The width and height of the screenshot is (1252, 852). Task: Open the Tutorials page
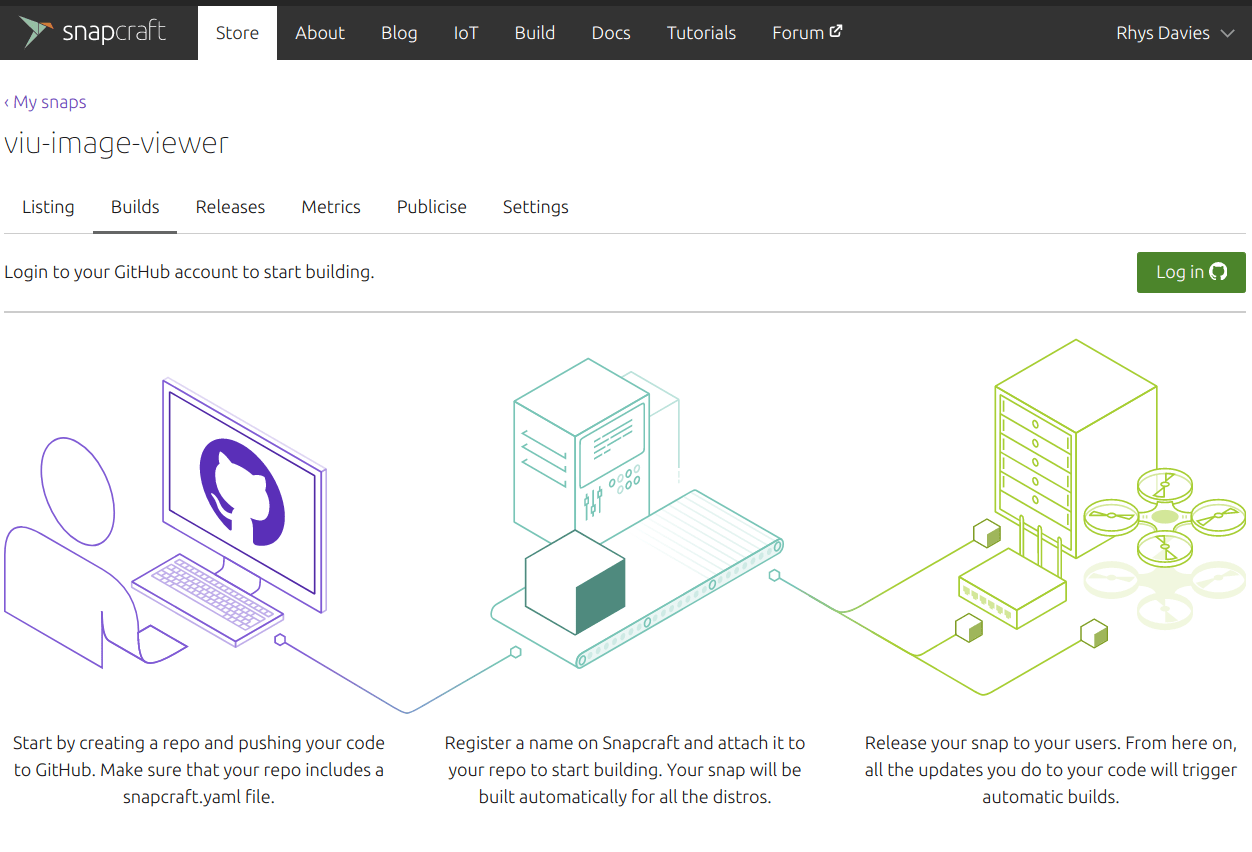pos(701,33)
